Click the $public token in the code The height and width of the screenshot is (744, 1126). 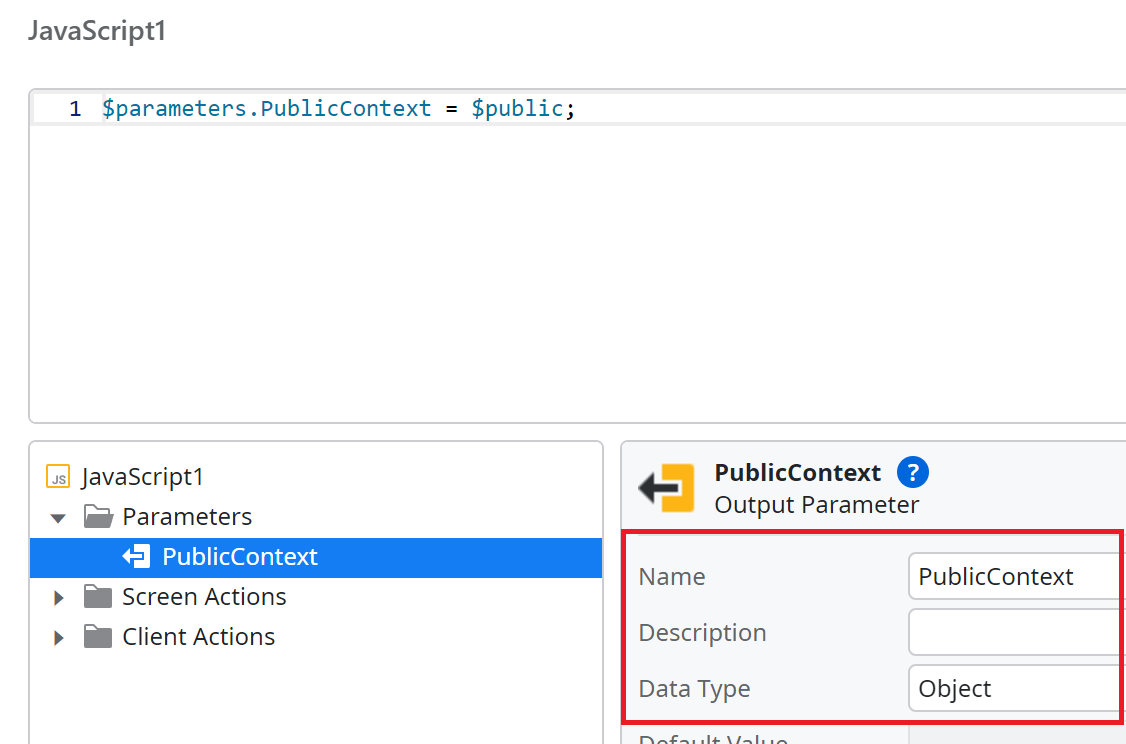(x=516, y=108)
